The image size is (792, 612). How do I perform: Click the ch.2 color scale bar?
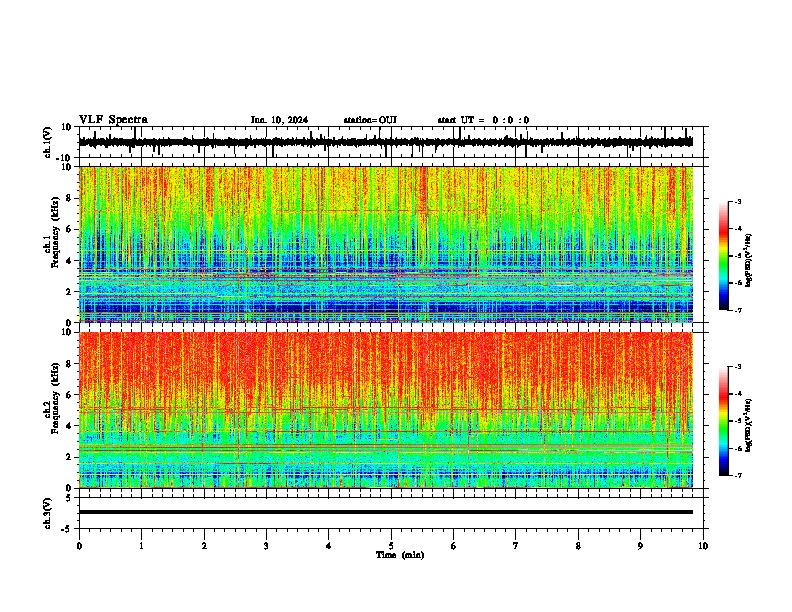click(x=723, y=421)
